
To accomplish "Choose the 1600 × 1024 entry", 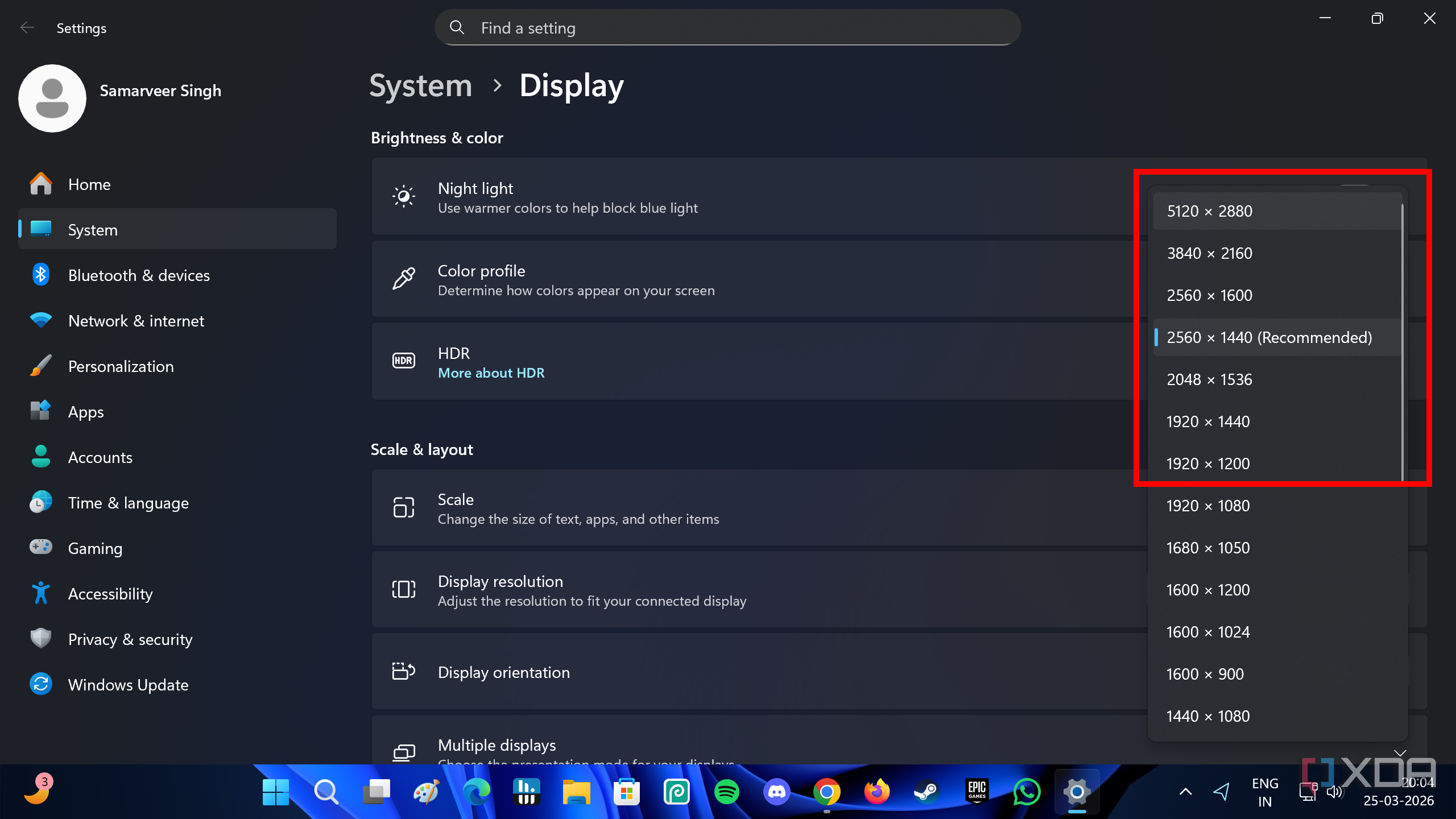I will [1277, 632].
